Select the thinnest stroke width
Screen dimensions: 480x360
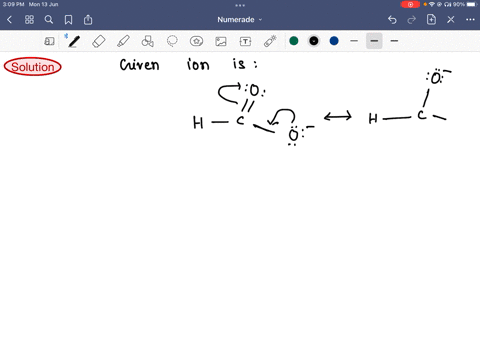click(x=354, y=41)
